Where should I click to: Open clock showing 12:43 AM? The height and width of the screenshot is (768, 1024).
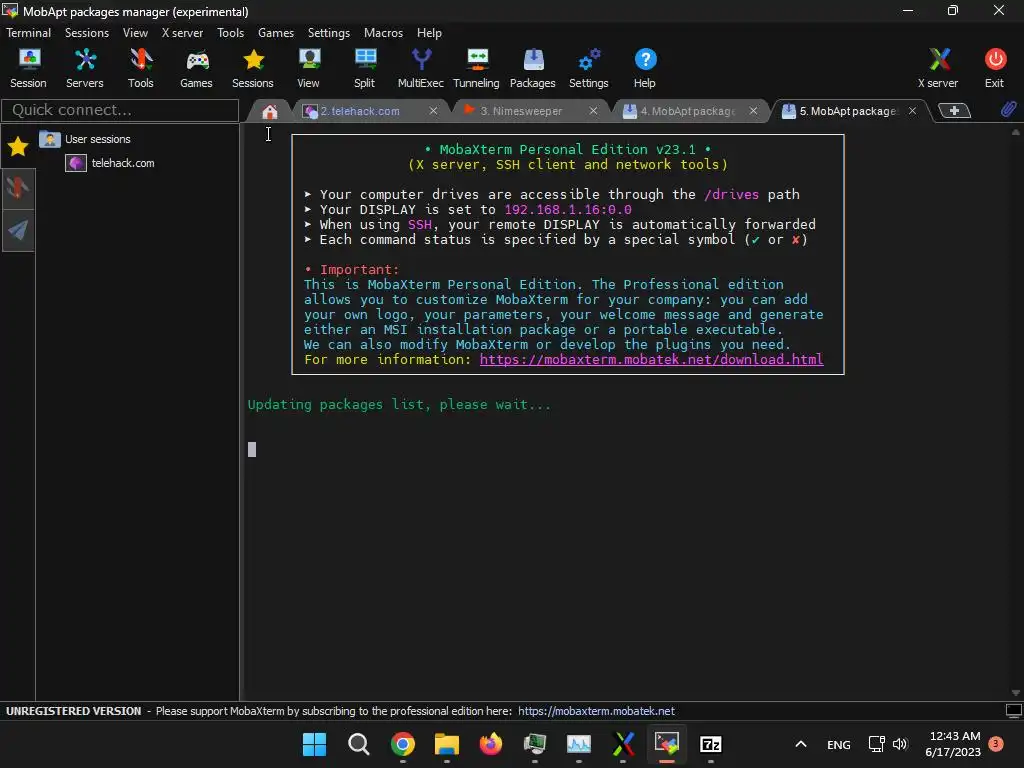tap(953, 744)
